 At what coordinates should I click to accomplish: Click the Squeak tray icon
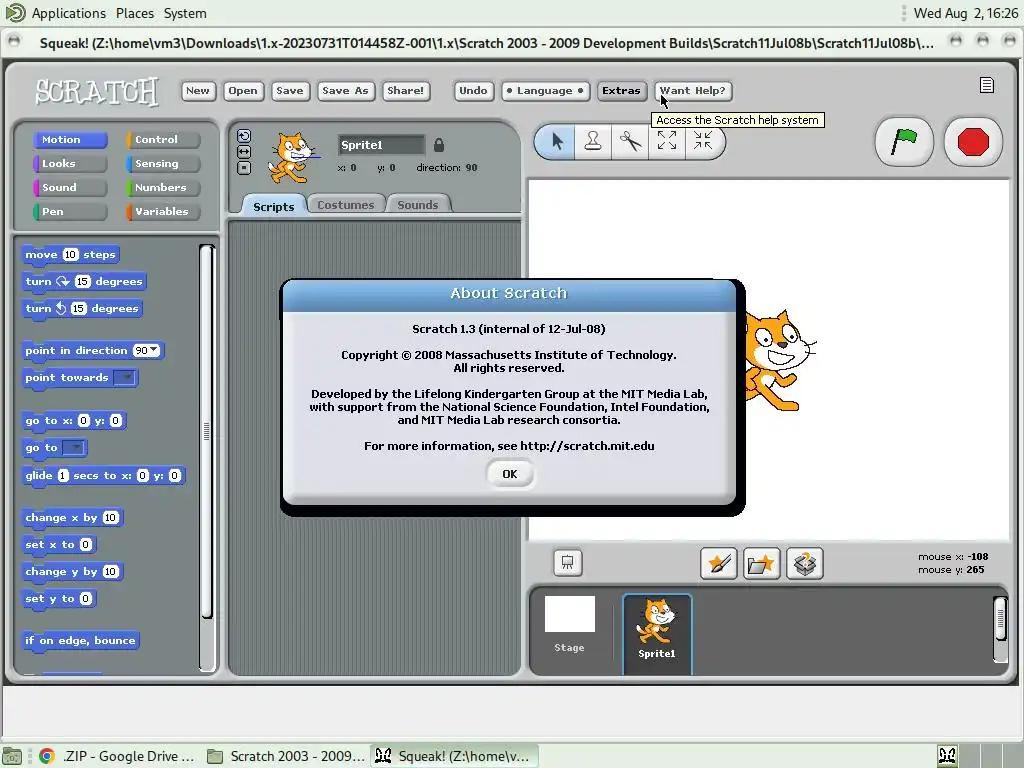[948, 756]
